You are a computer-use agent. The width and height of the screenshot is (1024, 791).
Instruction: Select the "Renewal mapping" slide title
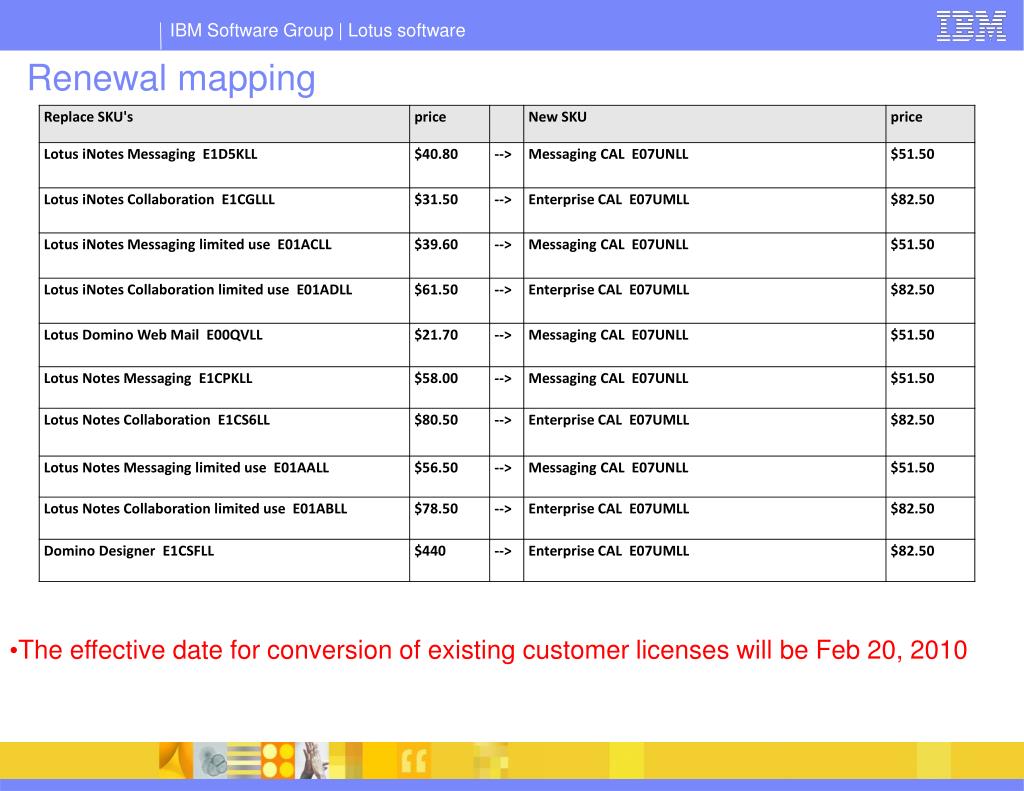172,78
